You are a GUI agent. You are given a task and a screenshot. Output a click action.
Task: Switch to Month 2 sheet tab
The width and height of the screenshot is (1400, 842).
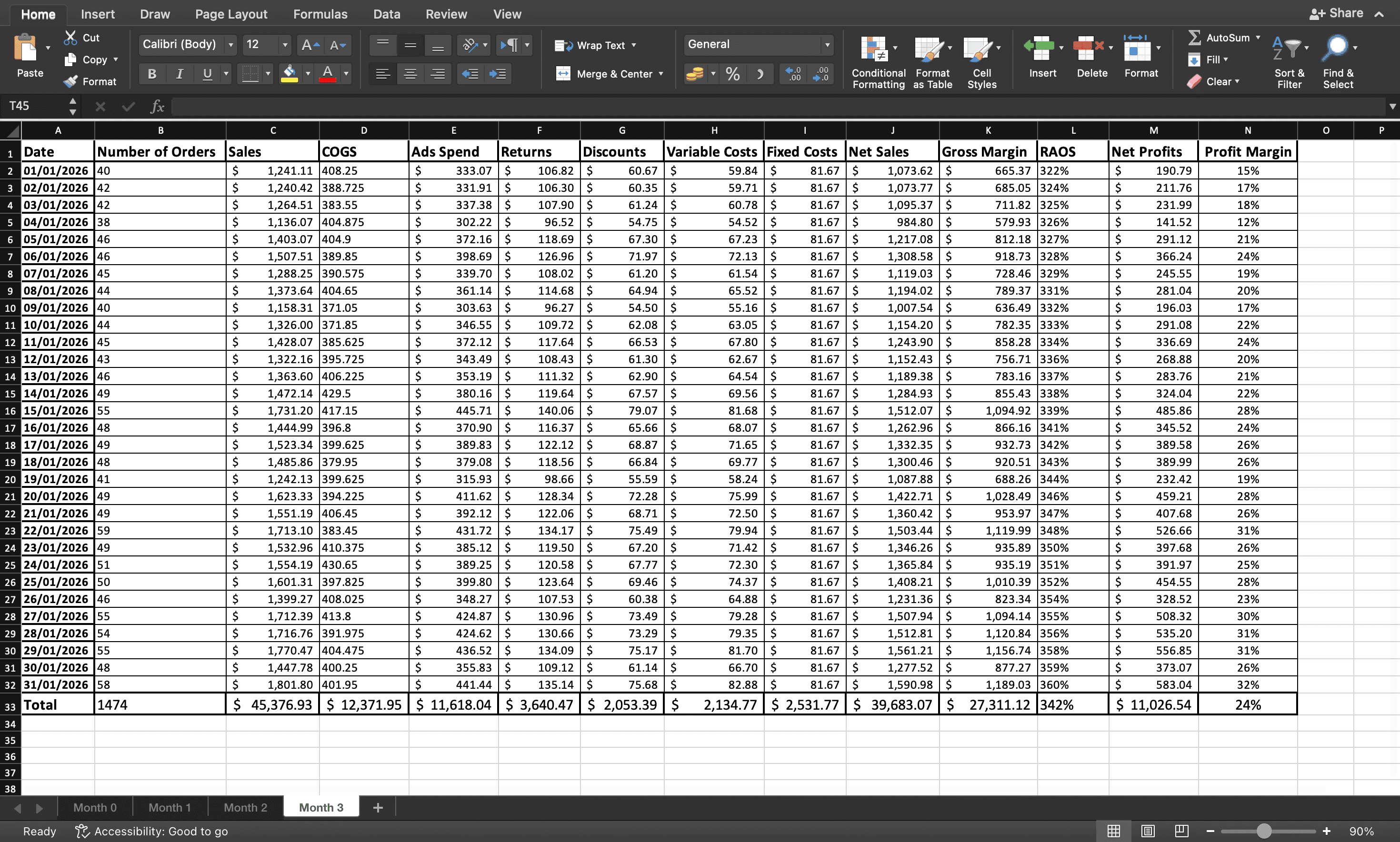click(245, 807)
